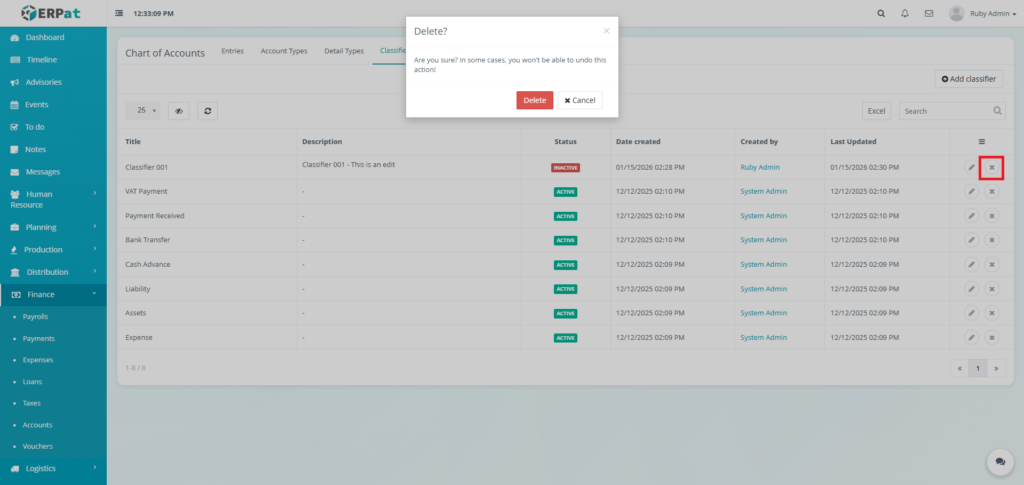
Task: Open the notifications bell icon
Action: point(905,14)
